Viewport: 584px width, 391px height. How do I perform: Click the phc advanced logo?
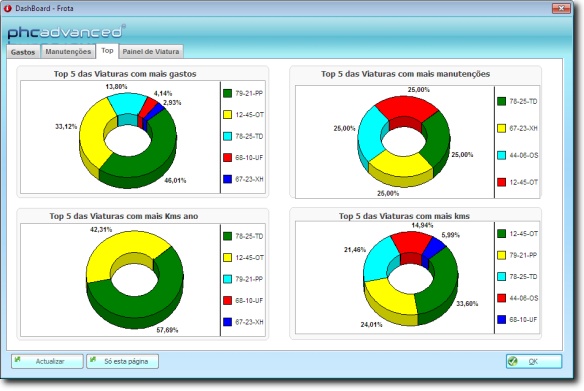66,32
